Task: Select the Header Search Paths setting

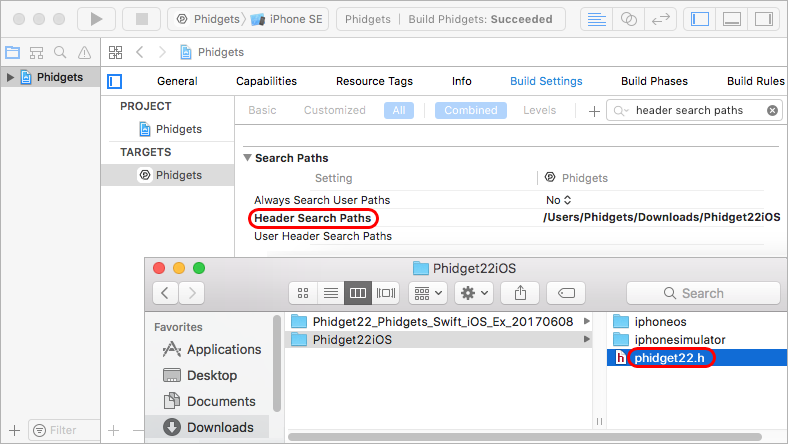Action: tap(313, 218)
